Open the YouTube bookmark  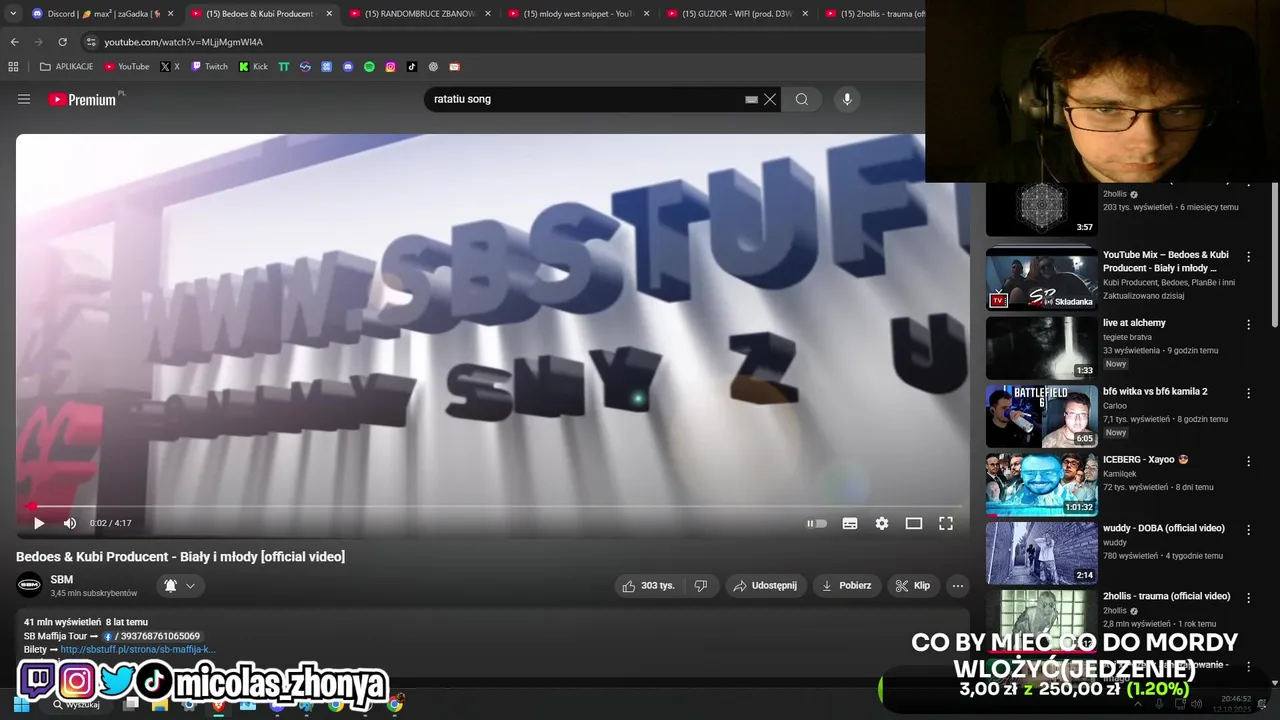point(127,67)
